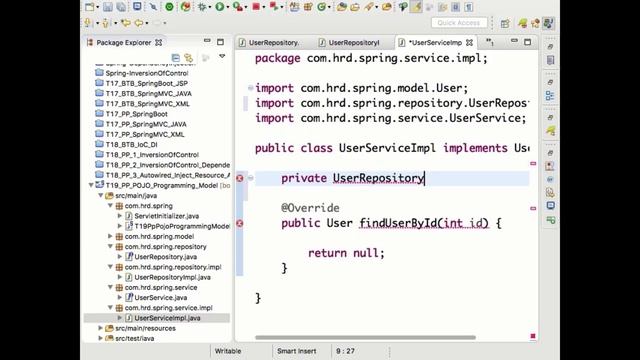Collapse T19_PP_POJO_Programming_Model project

[x=91, y=185]
